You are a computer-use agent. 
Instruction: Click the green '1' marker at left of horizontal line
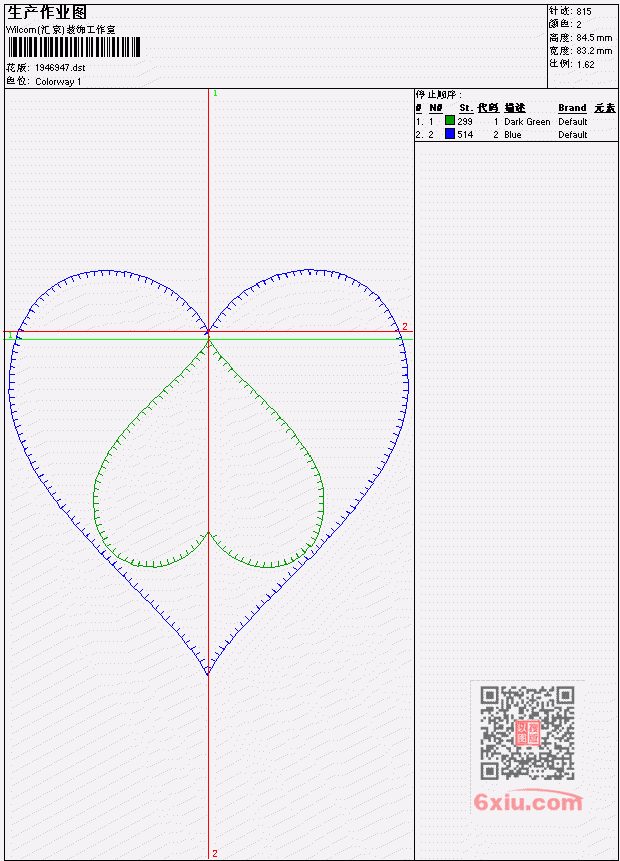tap(10, 335)
